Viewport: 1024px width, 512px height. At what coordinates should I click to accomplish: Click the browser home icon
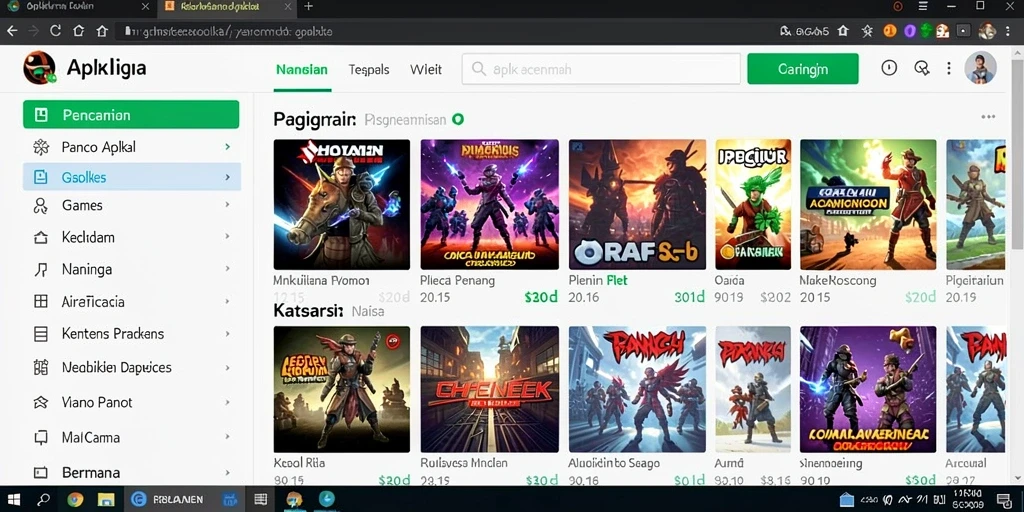coord(78,31)
